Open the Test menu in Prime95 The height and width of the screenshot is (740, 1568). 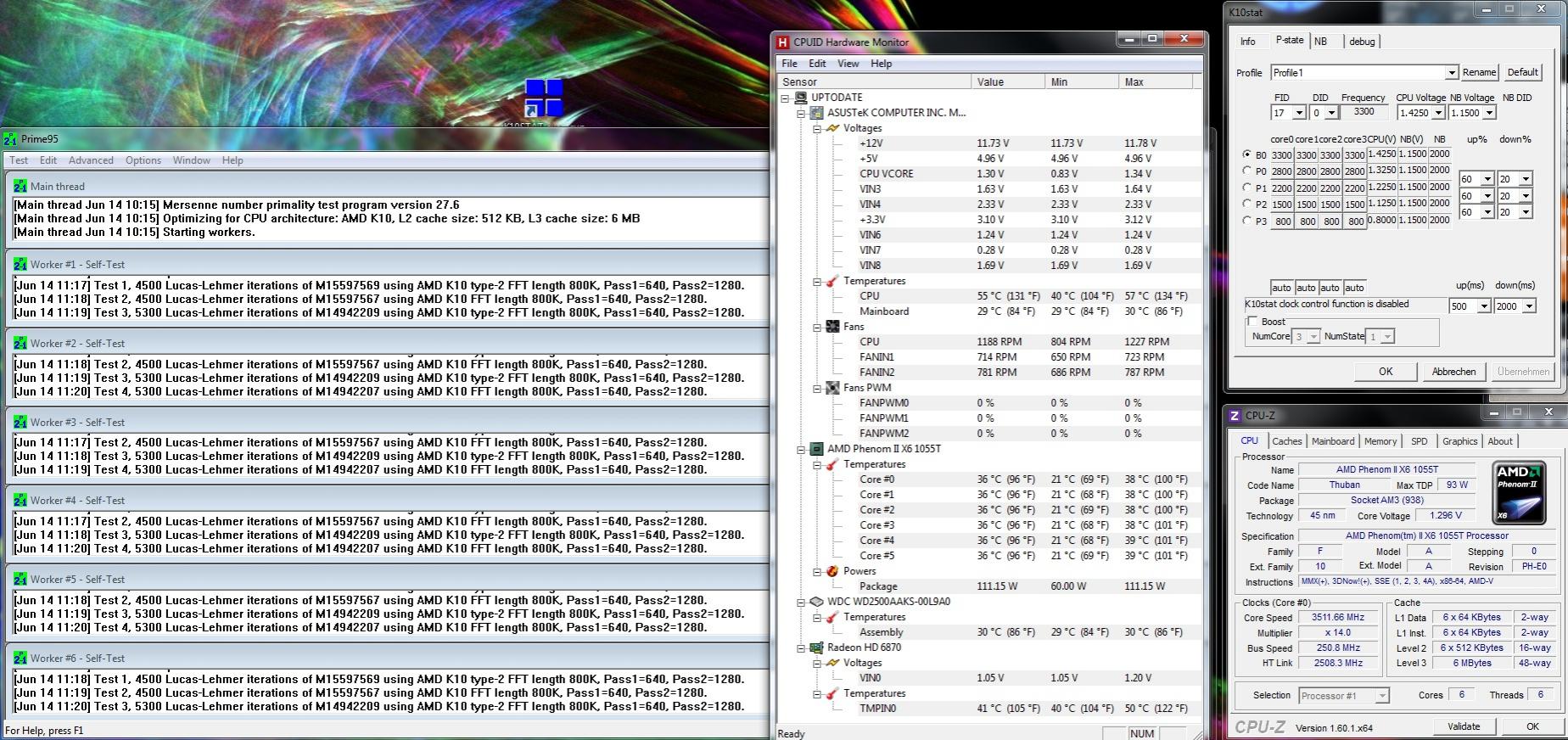coord(19,160)
